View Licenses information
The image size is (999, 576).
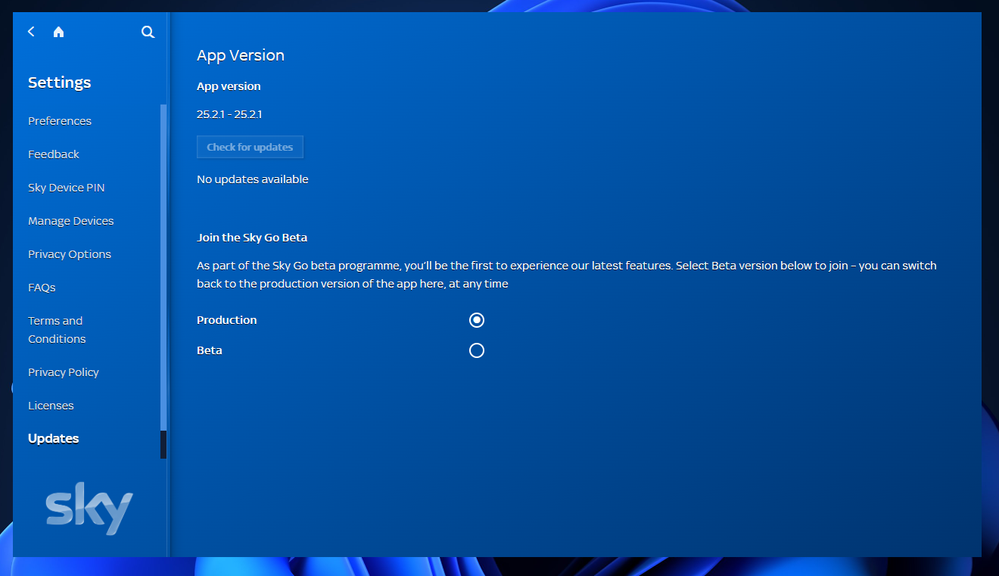(x=51, y=406)
